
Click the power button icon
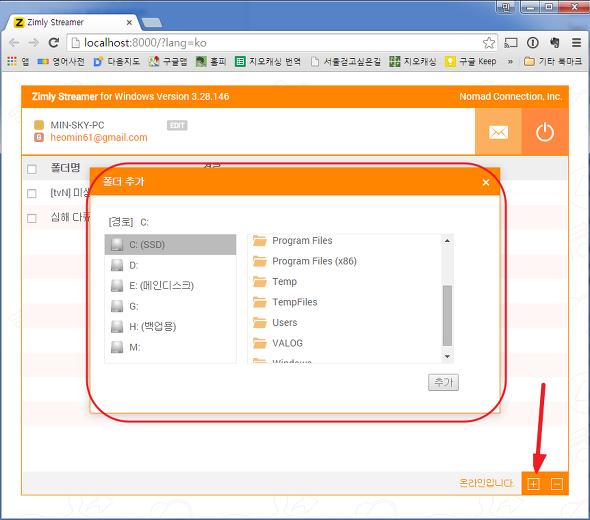544,132
